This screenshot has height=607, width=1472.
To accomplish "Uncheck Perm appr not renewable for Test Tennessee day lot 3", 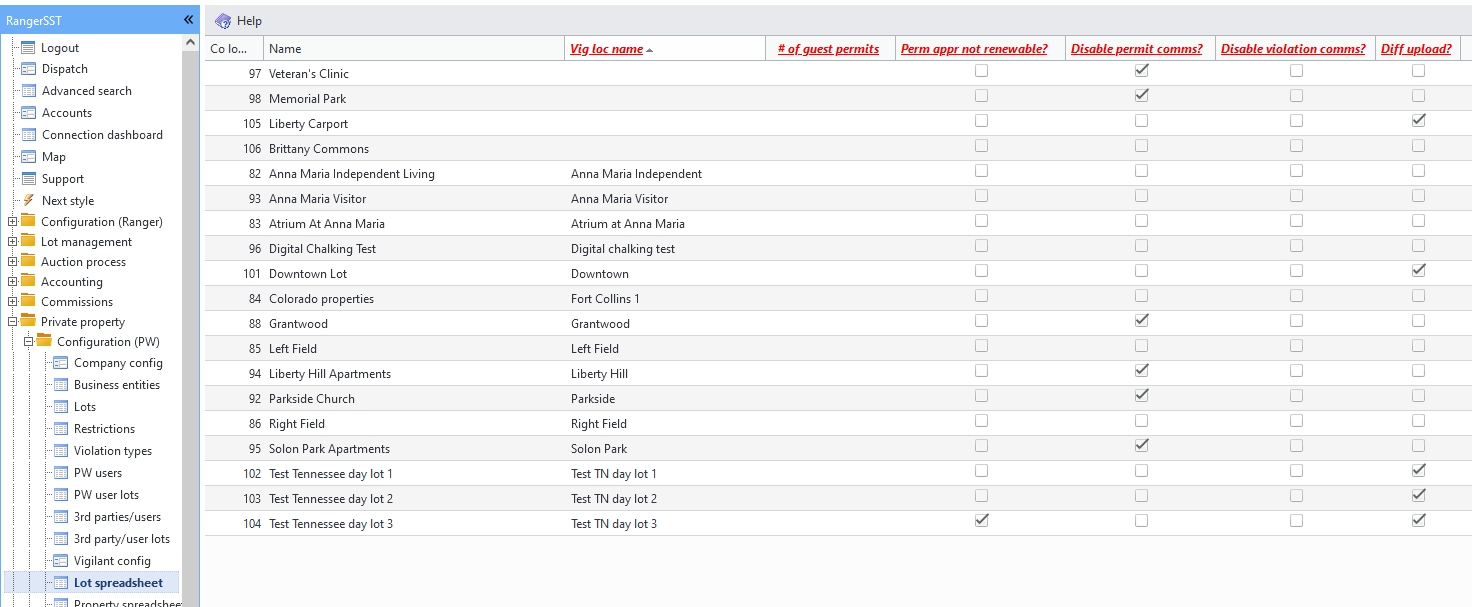I will click(981, 521).
